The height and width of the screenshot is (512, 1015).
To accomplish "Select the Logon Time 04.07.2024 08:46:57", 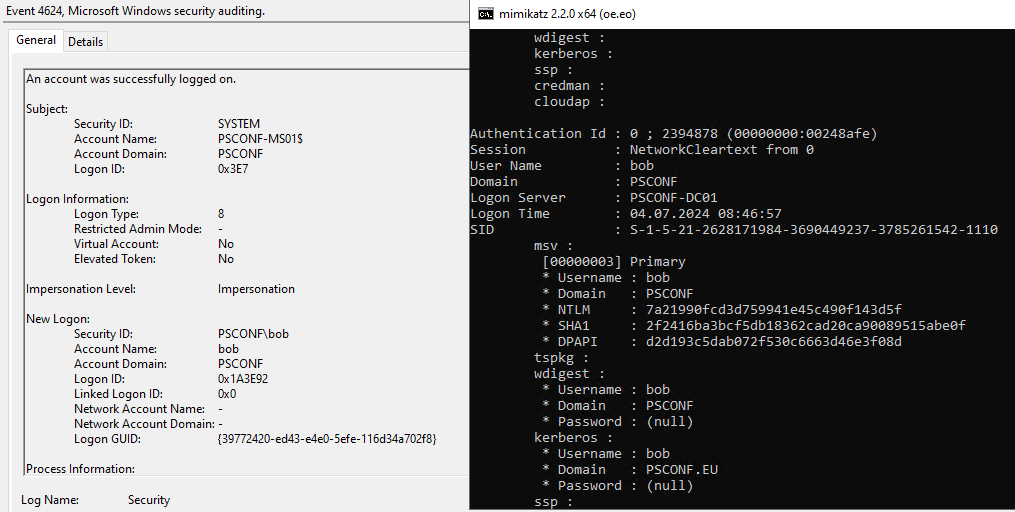I will pyautogui.click(x=706, y=214).
